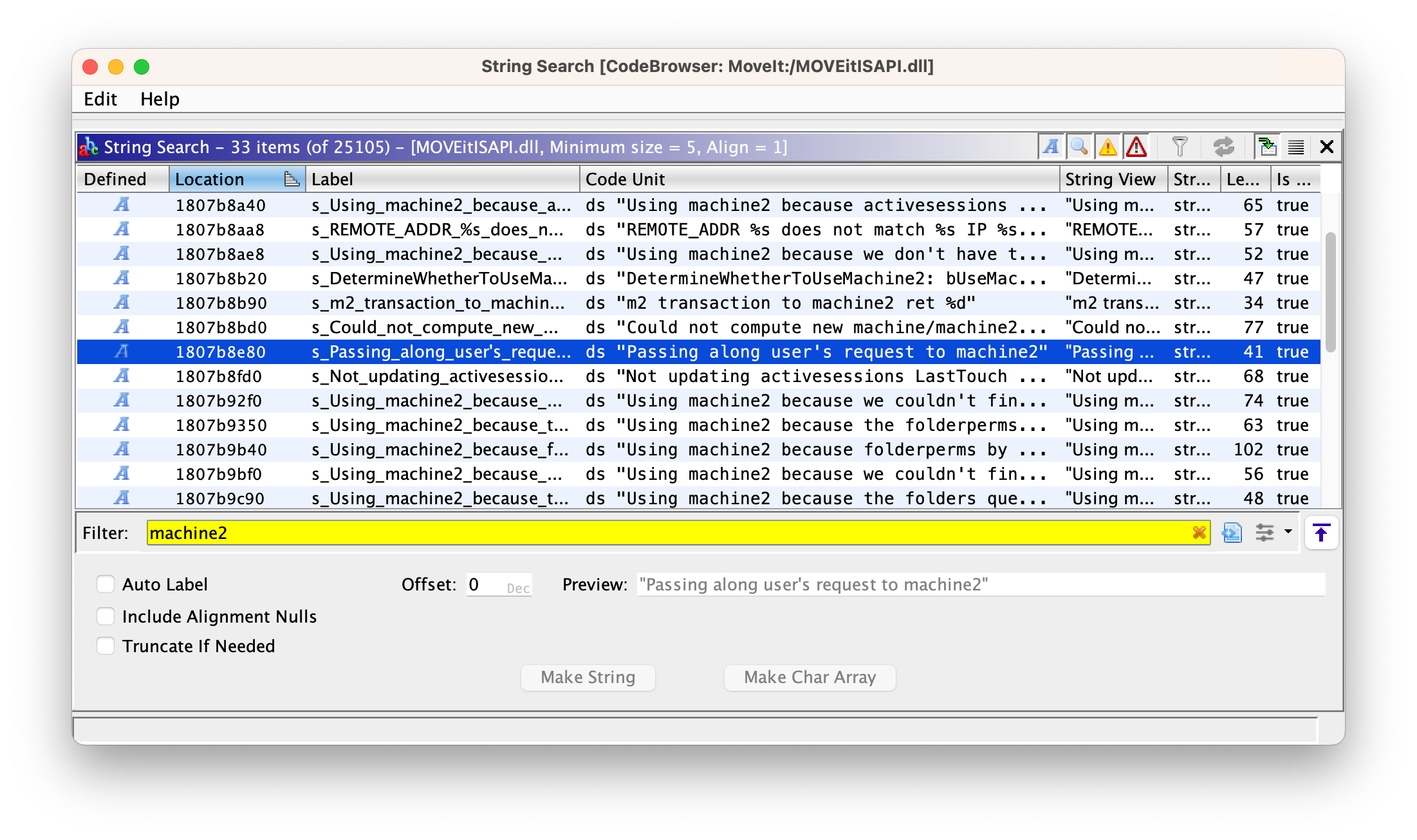Click the defined icon in row 1807b8aa8

pos(122,229)
